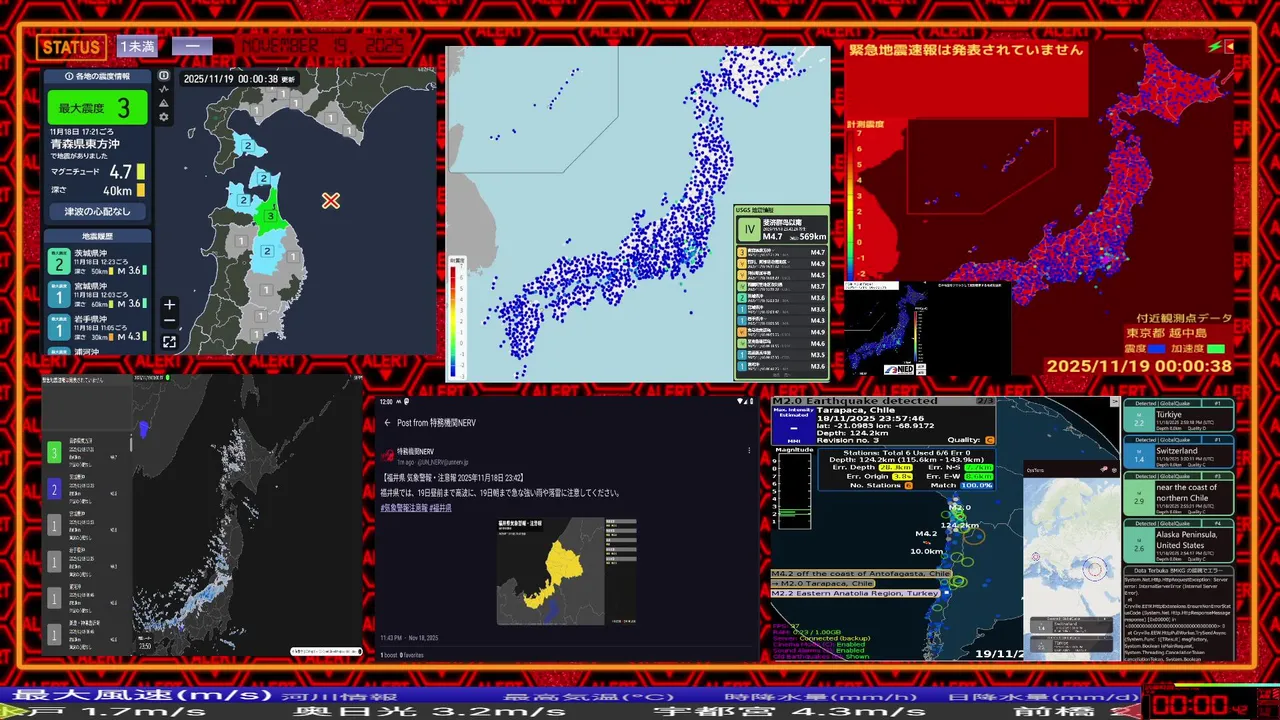1280x720 pixels.
Task: Open the Switzerland 1.4 detection card
Action: point(1179,454)
